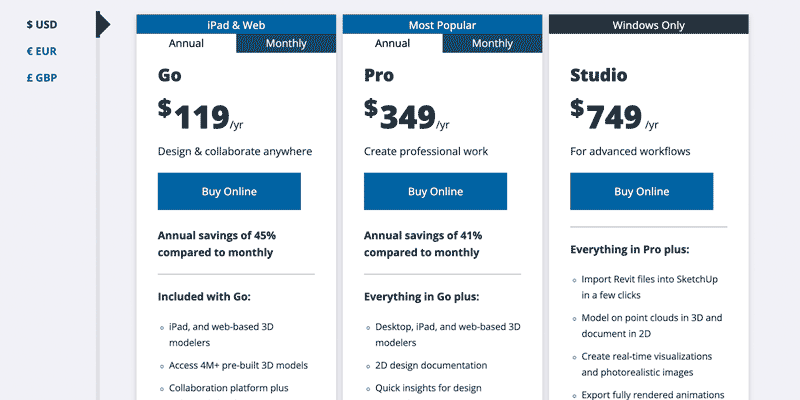Click the Windows Only banner
Image resolution: width=800 pixels, height=400 pixels.
tap(648, 24)
